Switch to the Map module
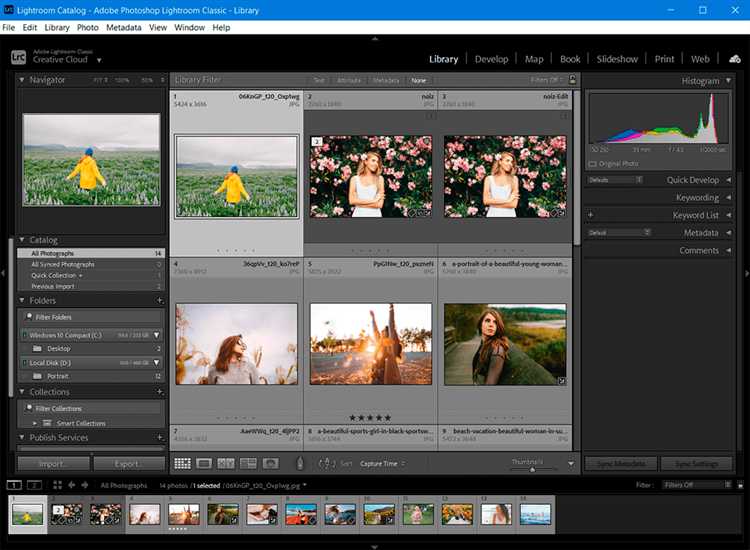The width and height of the screenshot is (750, 550). 534,59
